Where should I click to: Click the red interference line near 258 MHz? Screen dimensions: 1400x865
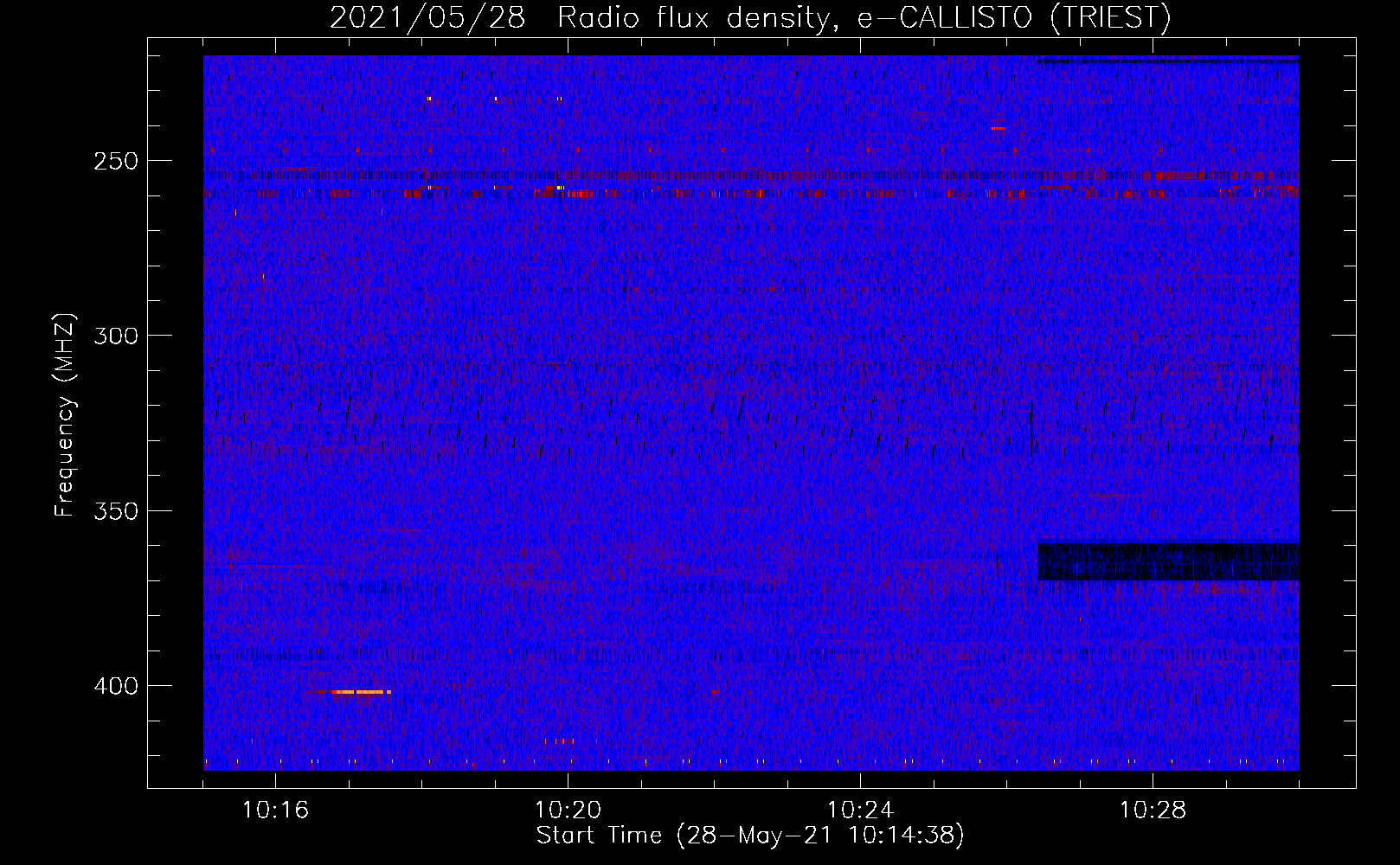point(751,192)
